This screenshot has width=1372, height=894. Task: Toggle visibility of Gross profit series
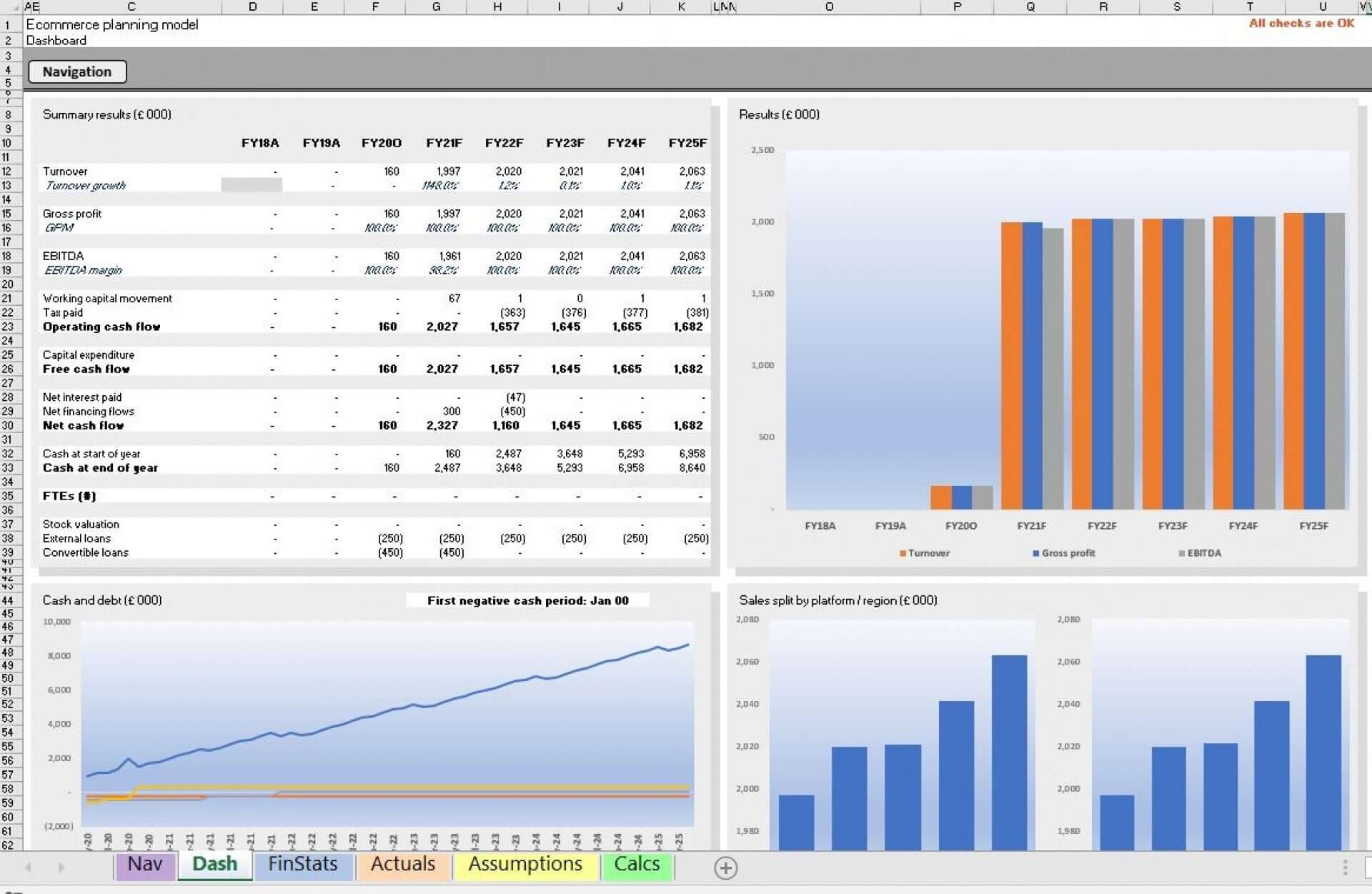coord(1064,554)
